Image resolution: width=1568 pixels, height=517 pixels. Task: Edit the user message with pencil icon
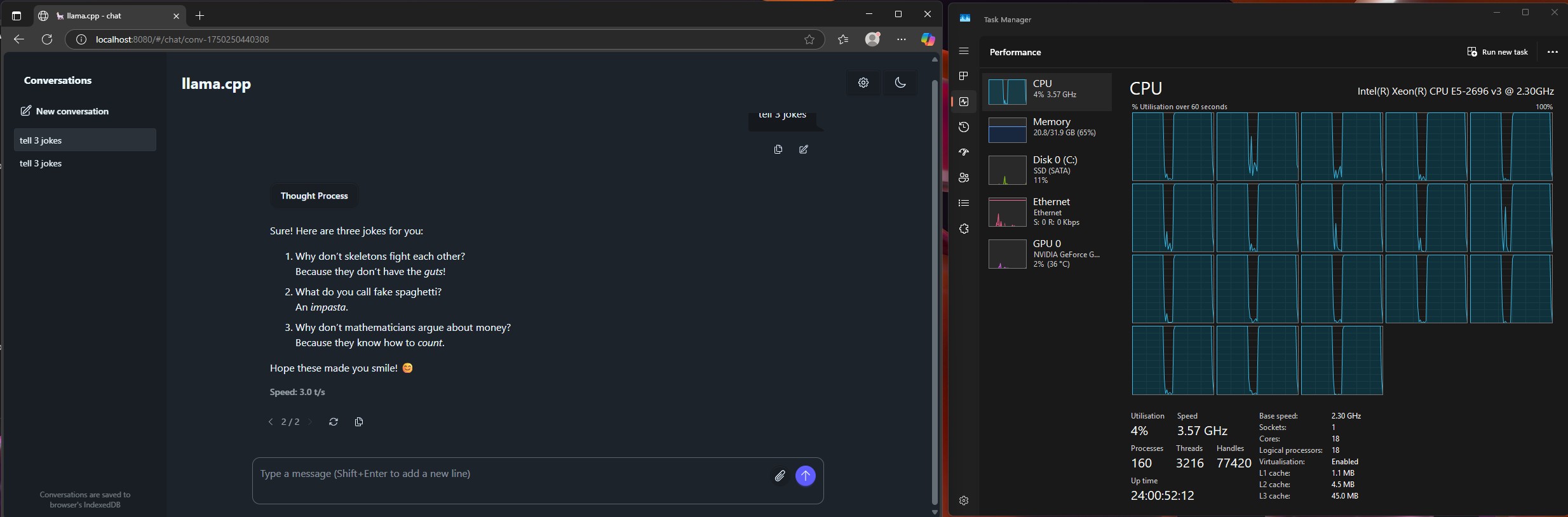[804, 149]
